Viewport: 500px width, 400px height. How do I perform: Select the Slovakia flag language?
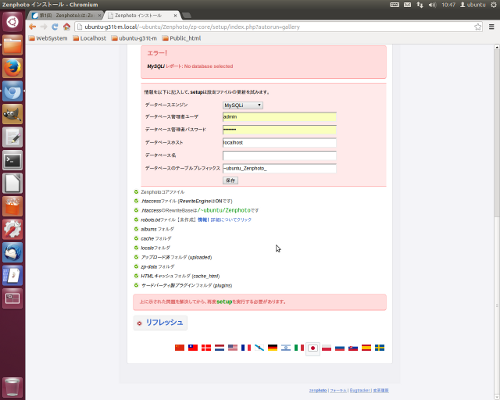point(353,348)
